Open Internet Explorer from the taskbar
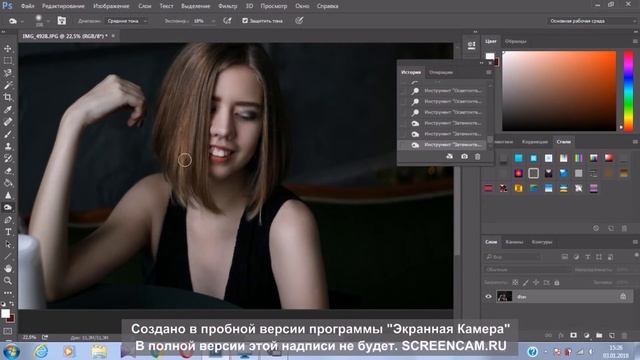 [41, 351]
